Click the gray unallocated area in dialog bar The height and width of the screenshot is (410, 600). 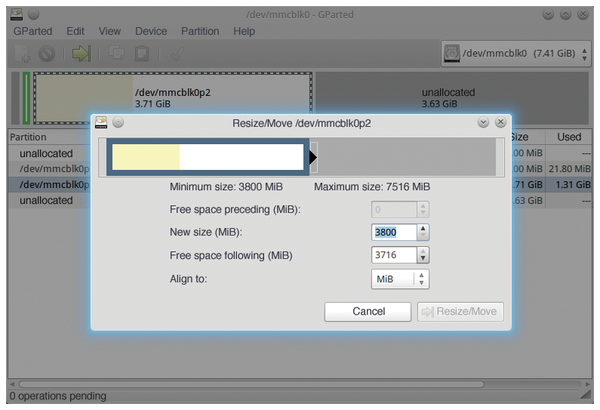pyautogui.click(x=407, y=157)
